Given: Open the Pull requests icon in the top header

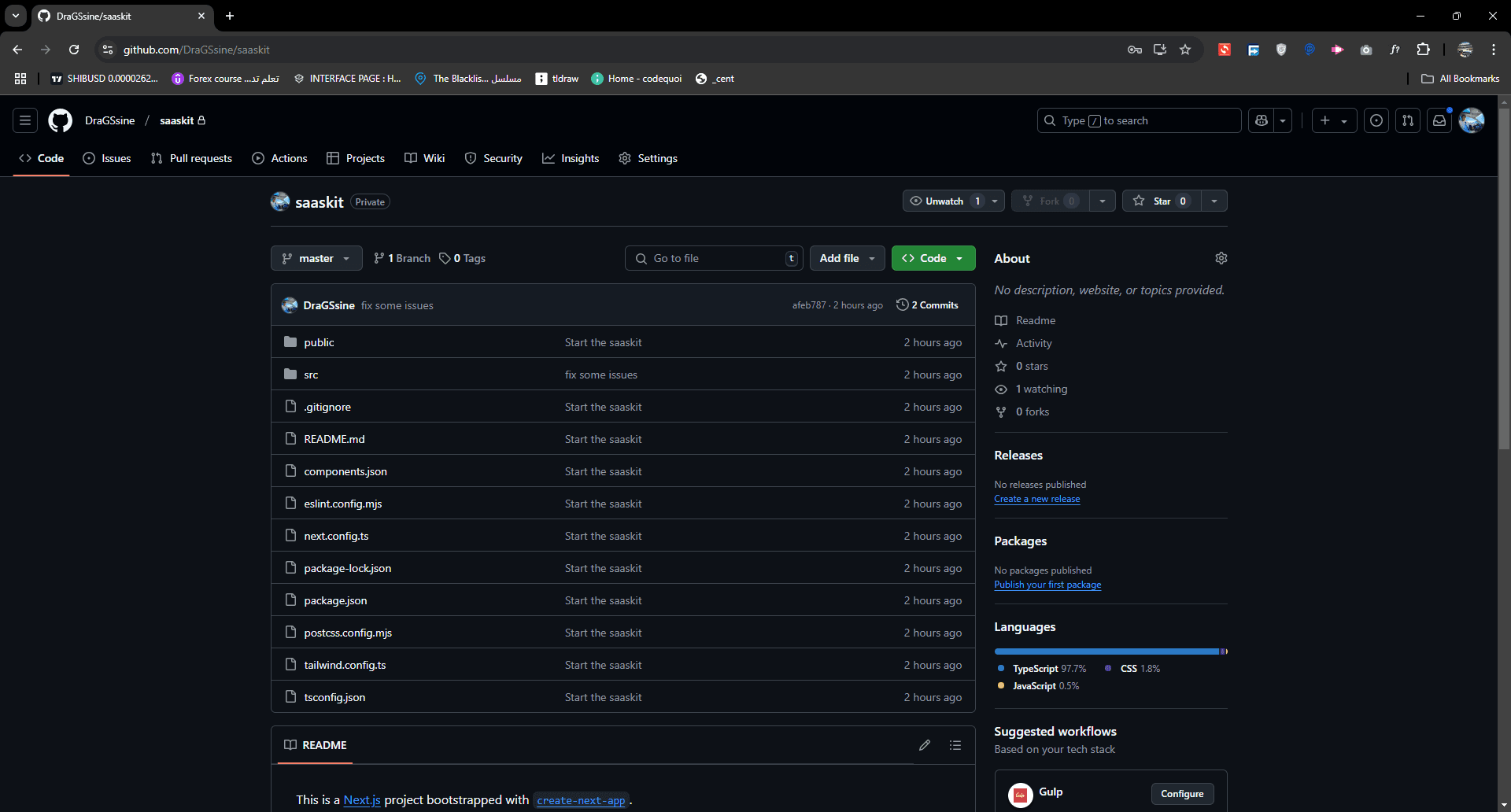Looking at the screenshot, I should (1408, 120).
